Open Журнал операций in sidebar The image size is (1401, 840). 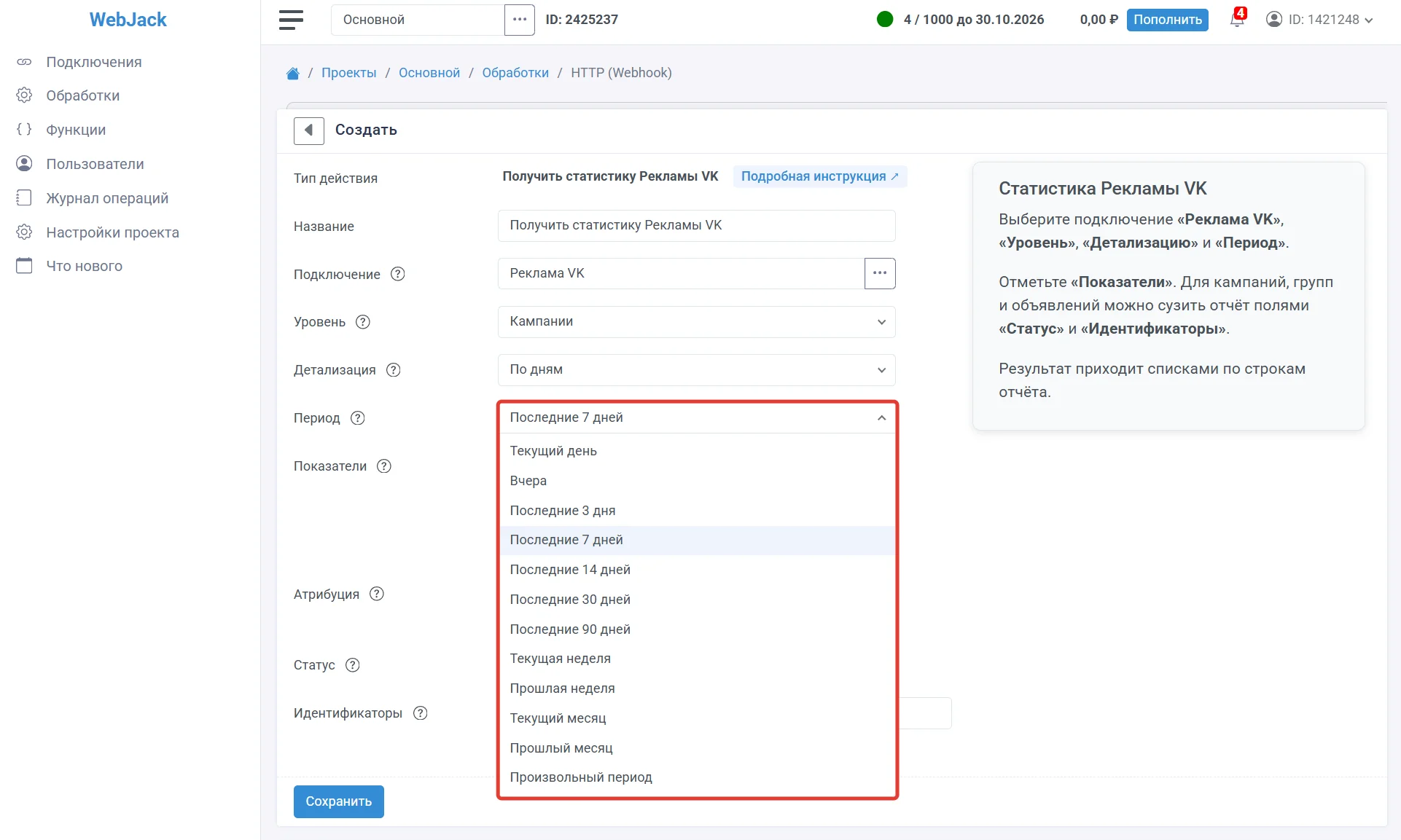107,198
